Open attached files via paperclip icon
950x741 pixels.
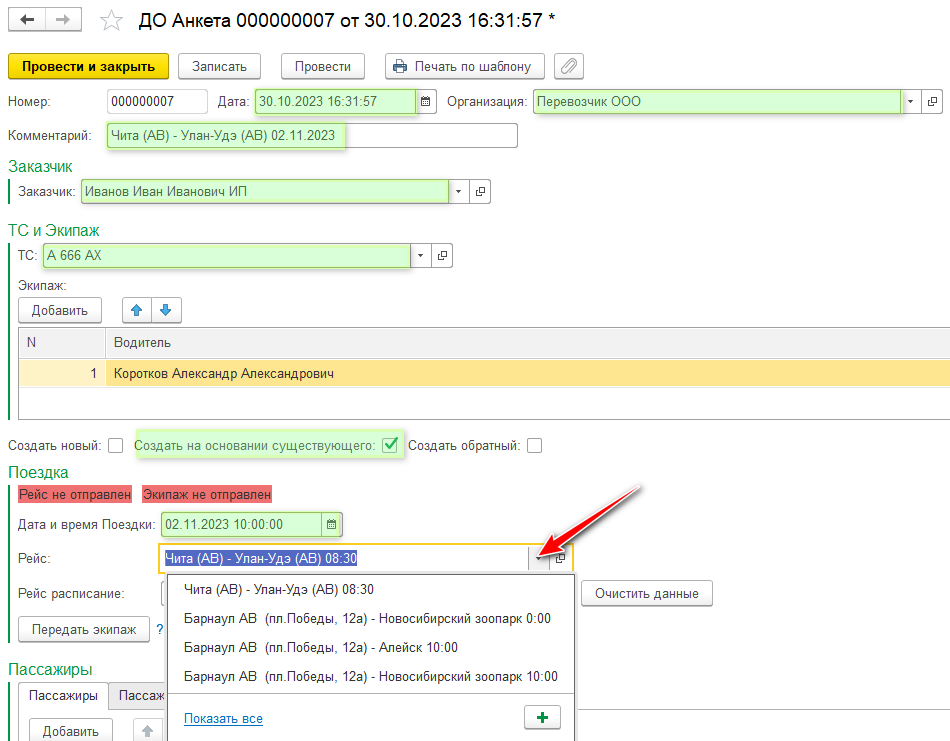(568, 66)
